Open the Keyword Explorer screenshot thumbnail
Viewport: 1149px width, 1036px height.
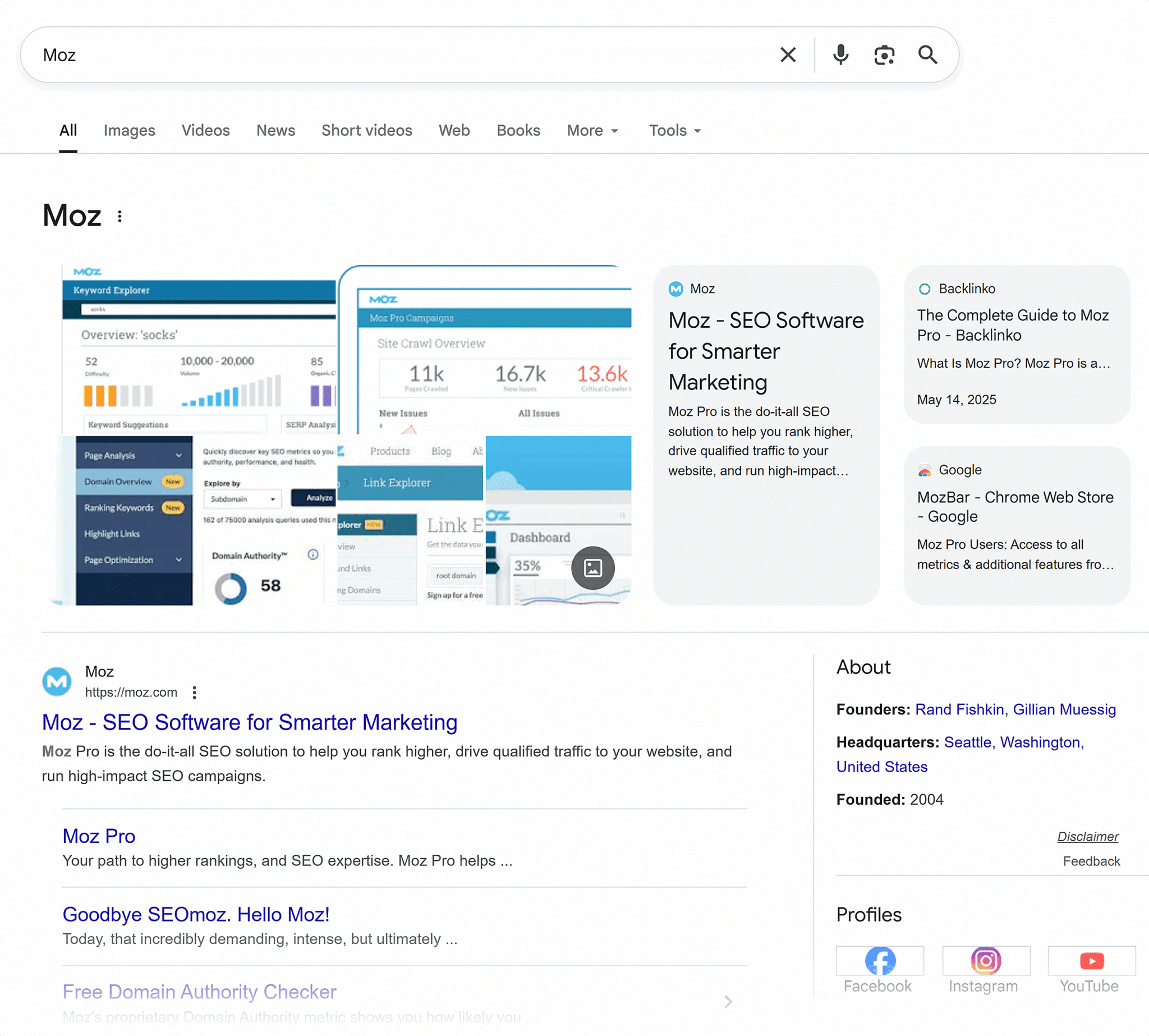(199, 350)
